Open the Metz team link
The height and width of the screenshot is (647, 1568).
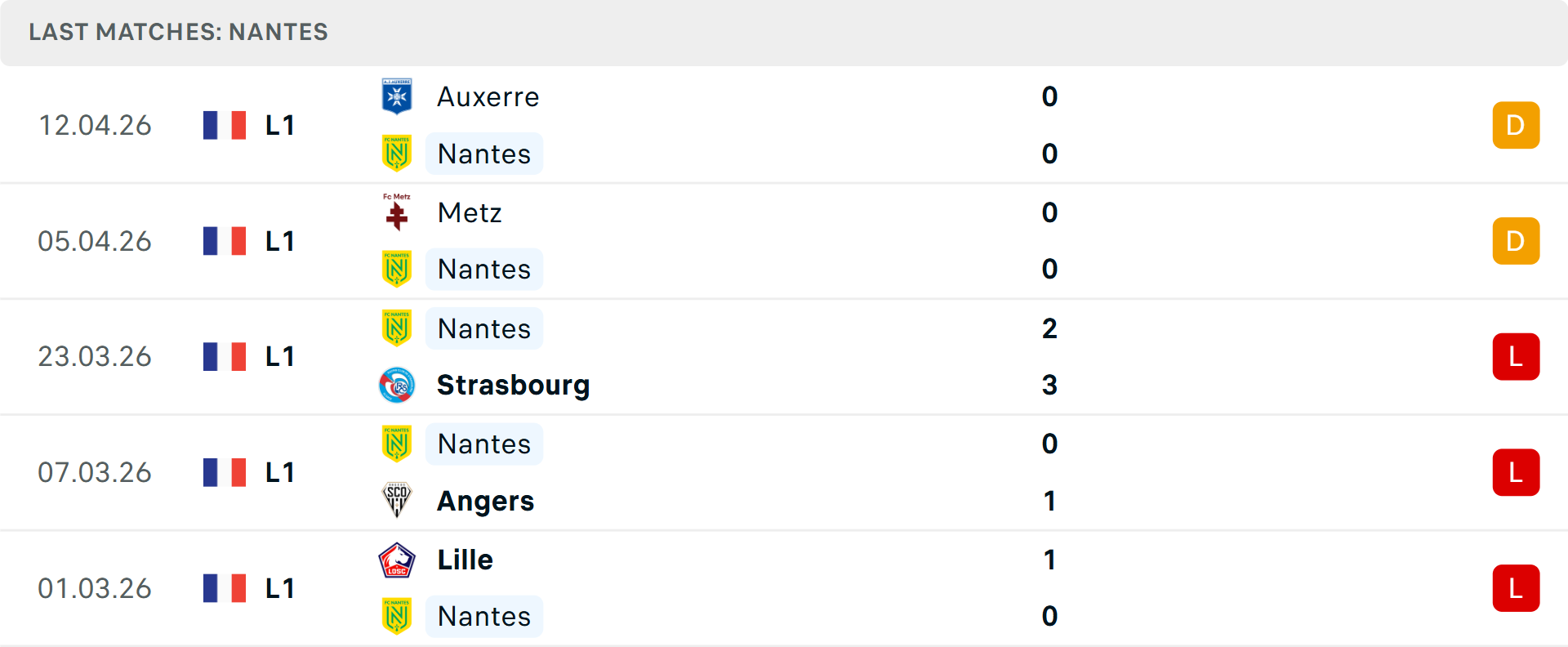pyautogui.click(x=470, y=212)
